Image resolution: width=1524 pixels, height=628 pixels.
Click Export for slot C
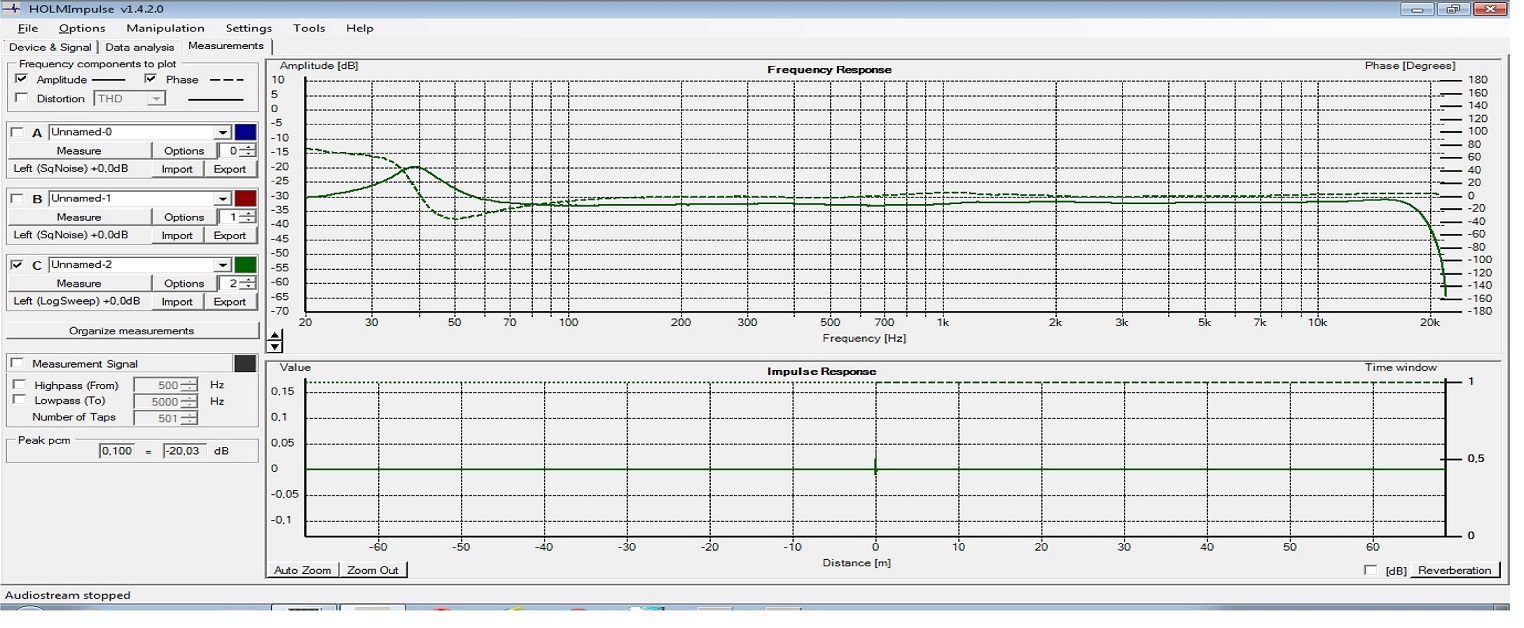[x=230, y=301]
